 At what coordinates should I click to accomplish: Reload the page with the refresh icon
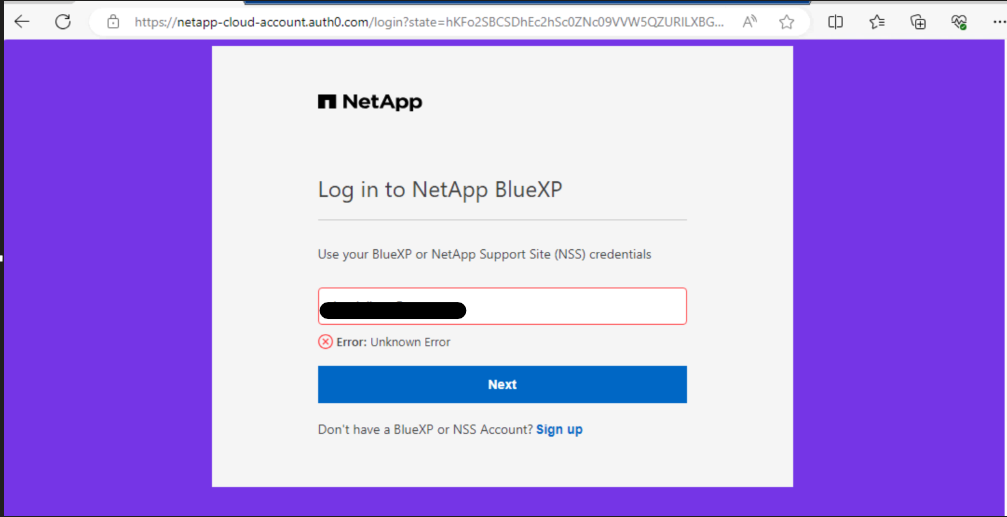pos(63,21)
